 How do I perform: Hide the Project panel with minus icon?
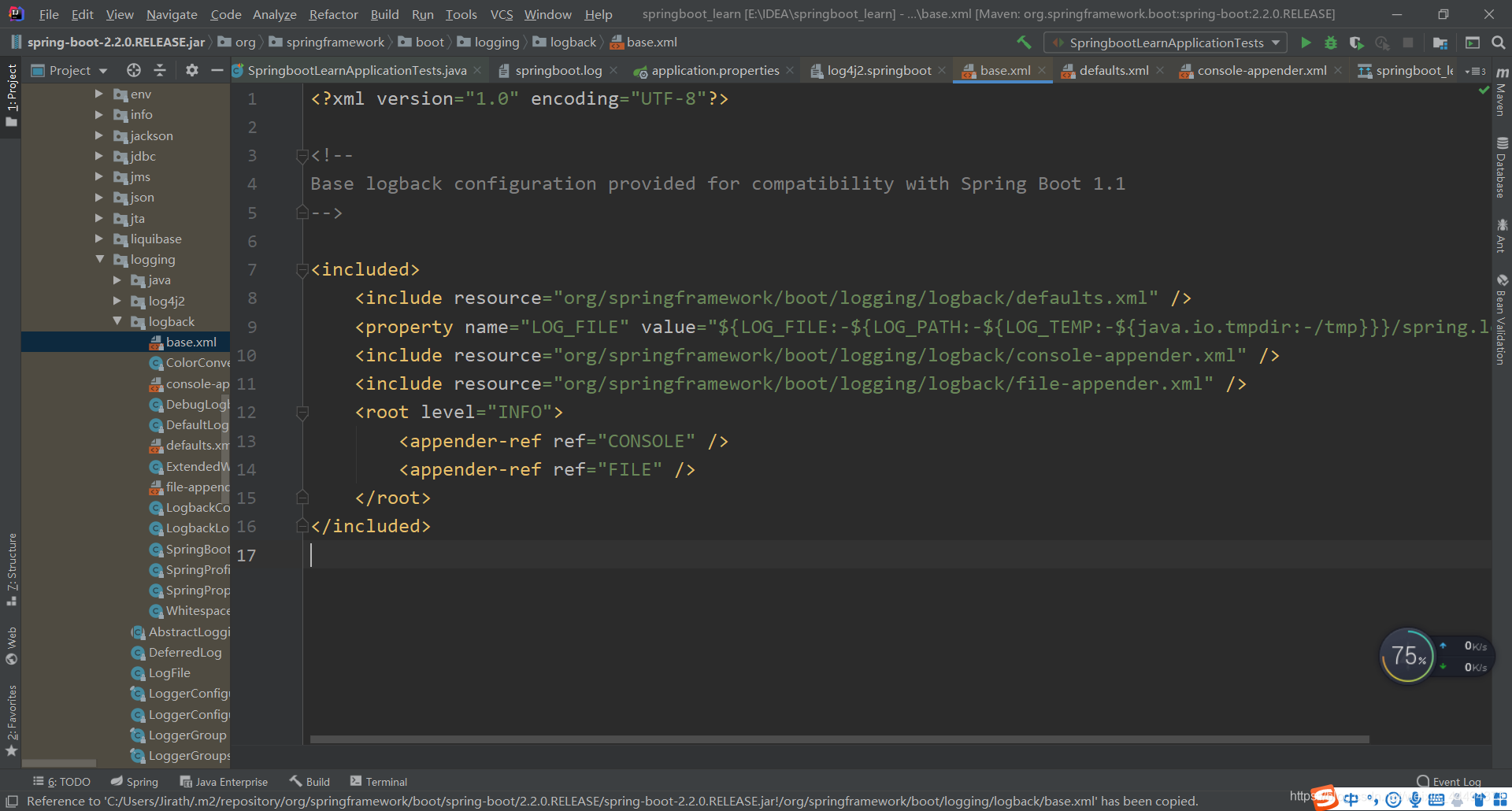[217, 70]
